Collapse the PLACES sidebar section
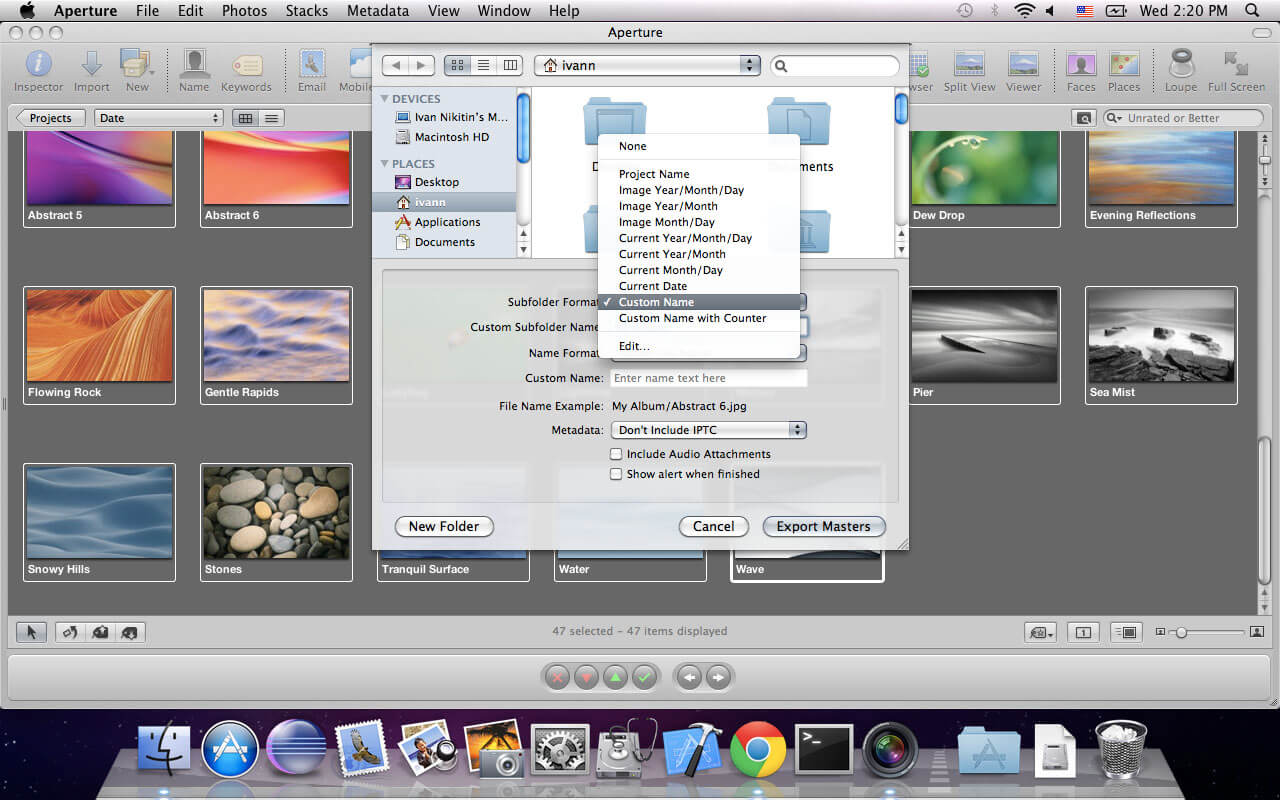 click(x=385, y=164)
